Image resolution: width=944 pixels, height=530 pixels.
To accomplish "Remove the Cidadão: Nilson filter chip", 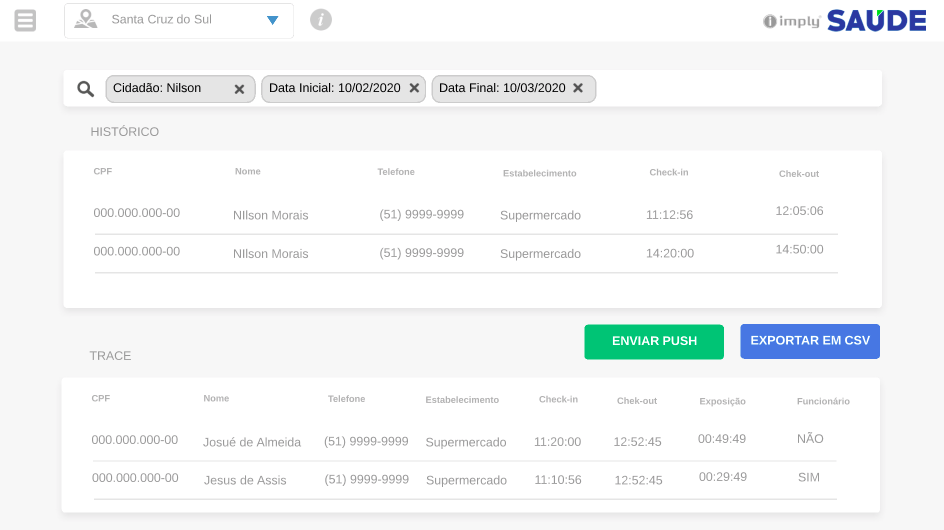I will coord(239,89).
